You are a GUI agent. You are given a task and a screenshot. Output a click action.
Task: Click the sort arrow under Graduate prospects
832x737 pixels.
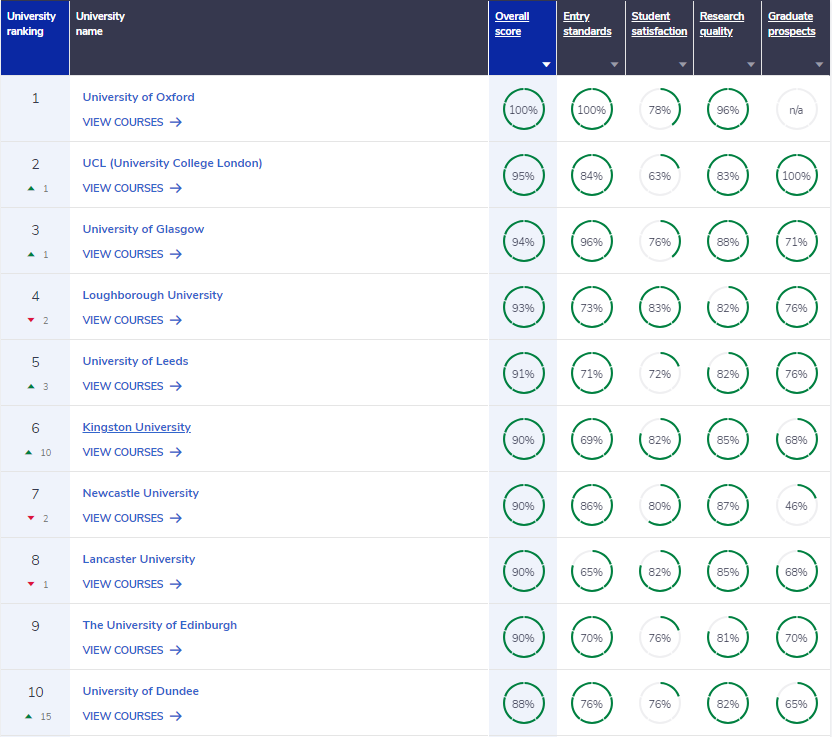819,65
